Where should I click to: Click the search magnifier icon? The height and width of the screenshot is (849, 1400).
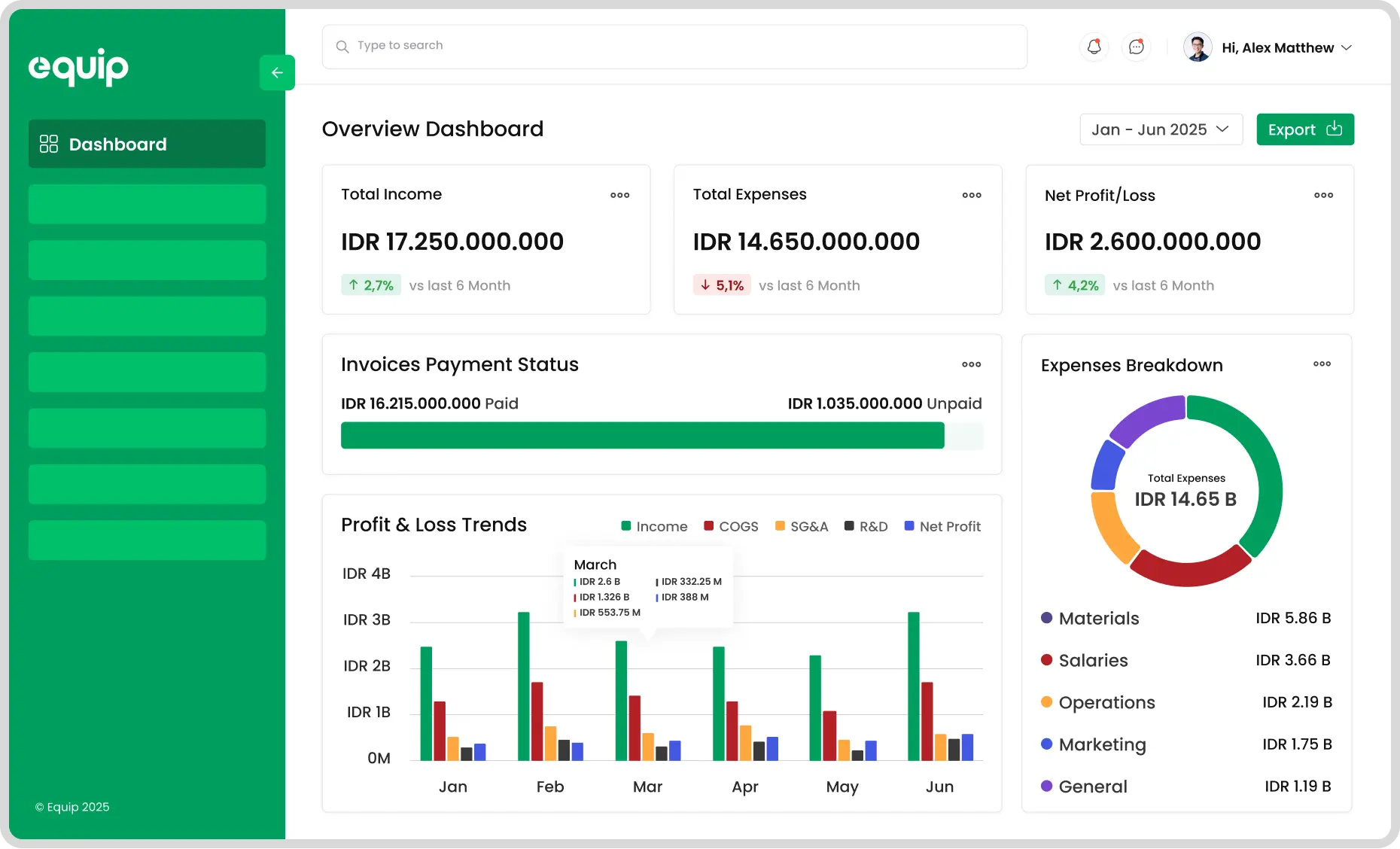click(342, 47)
